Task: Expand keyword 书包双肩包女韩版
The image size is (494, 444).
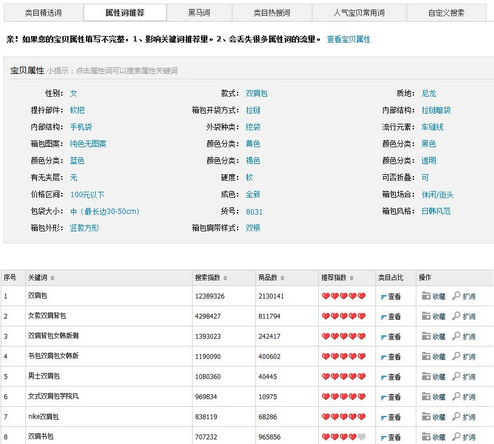Action: point(464,356)
